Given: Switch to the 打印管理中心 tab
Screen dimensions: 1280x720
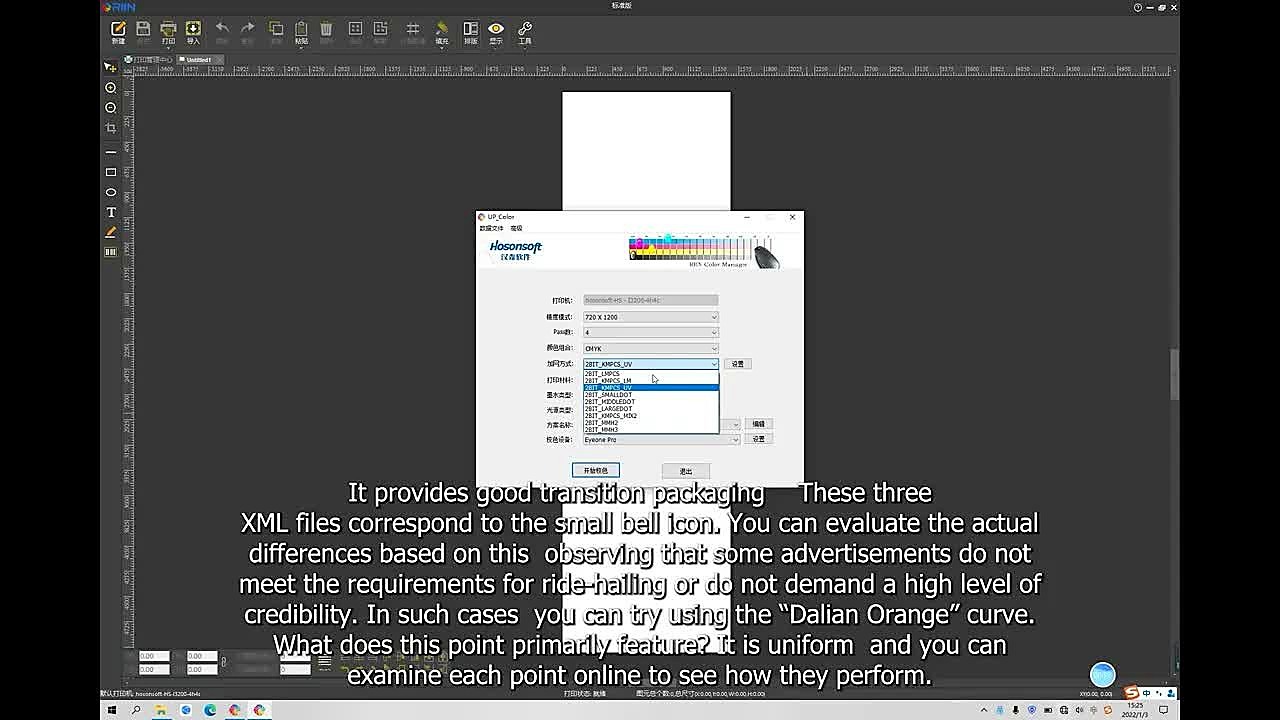Looking at the screenshot, I should click(x=151, y=60).
